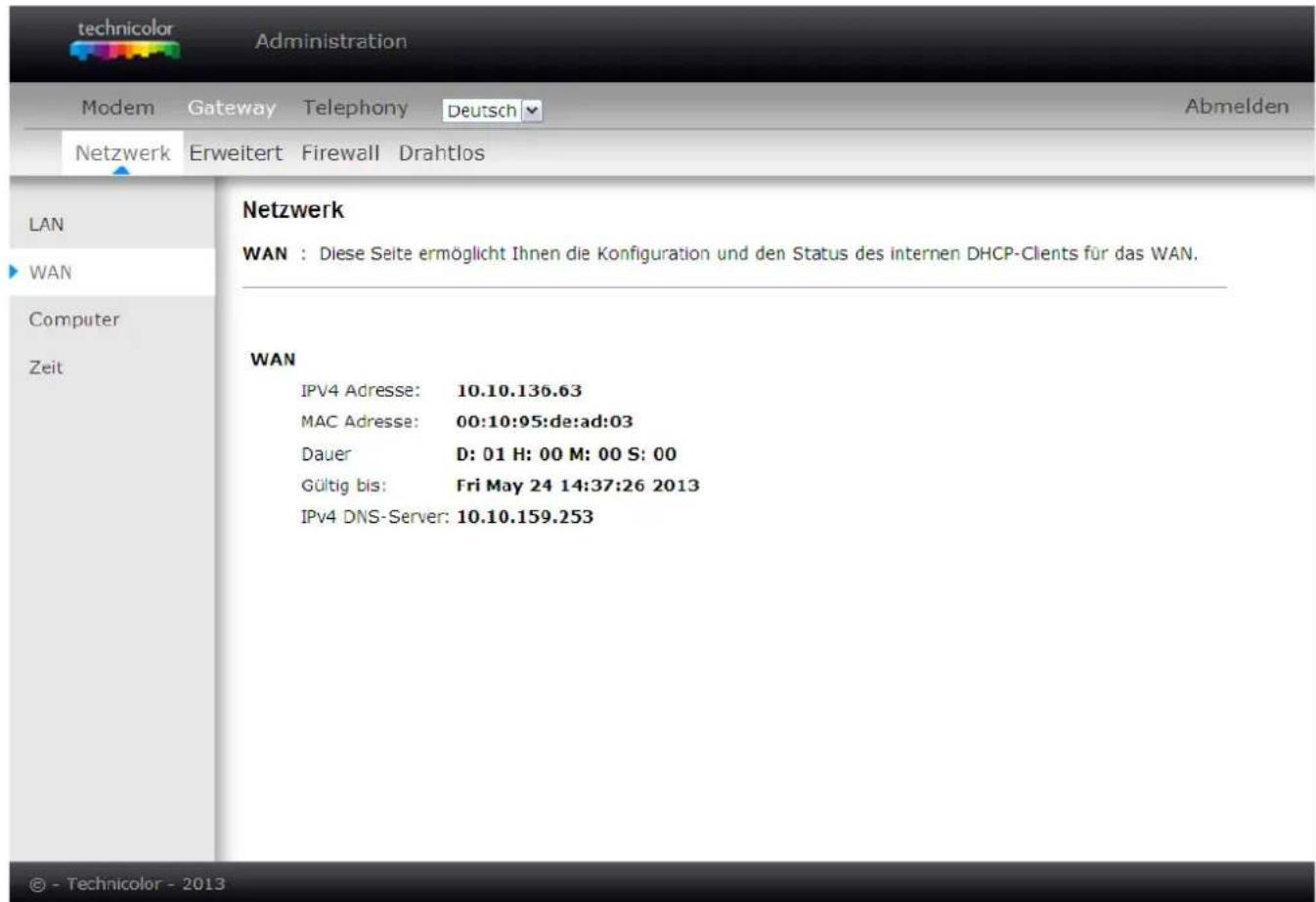
Task: Click the Administration title text
Action: point(330,41)
